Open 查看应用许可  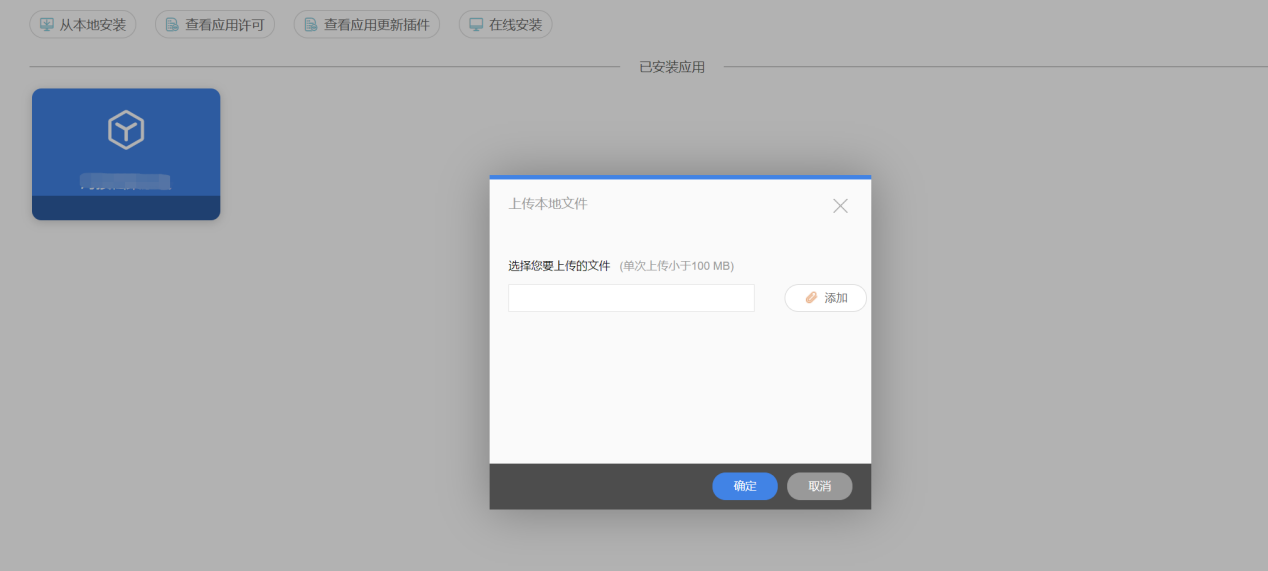pyautogui.click(x=215, y=25)
